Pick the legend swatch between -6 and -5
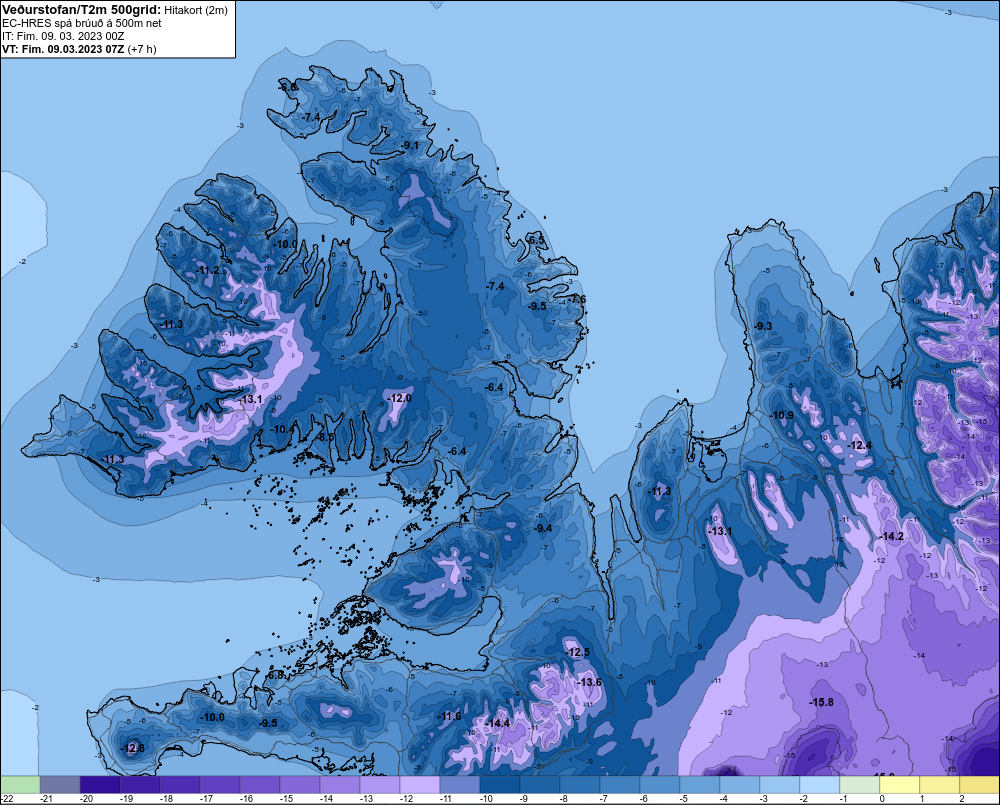 (659, 784)
